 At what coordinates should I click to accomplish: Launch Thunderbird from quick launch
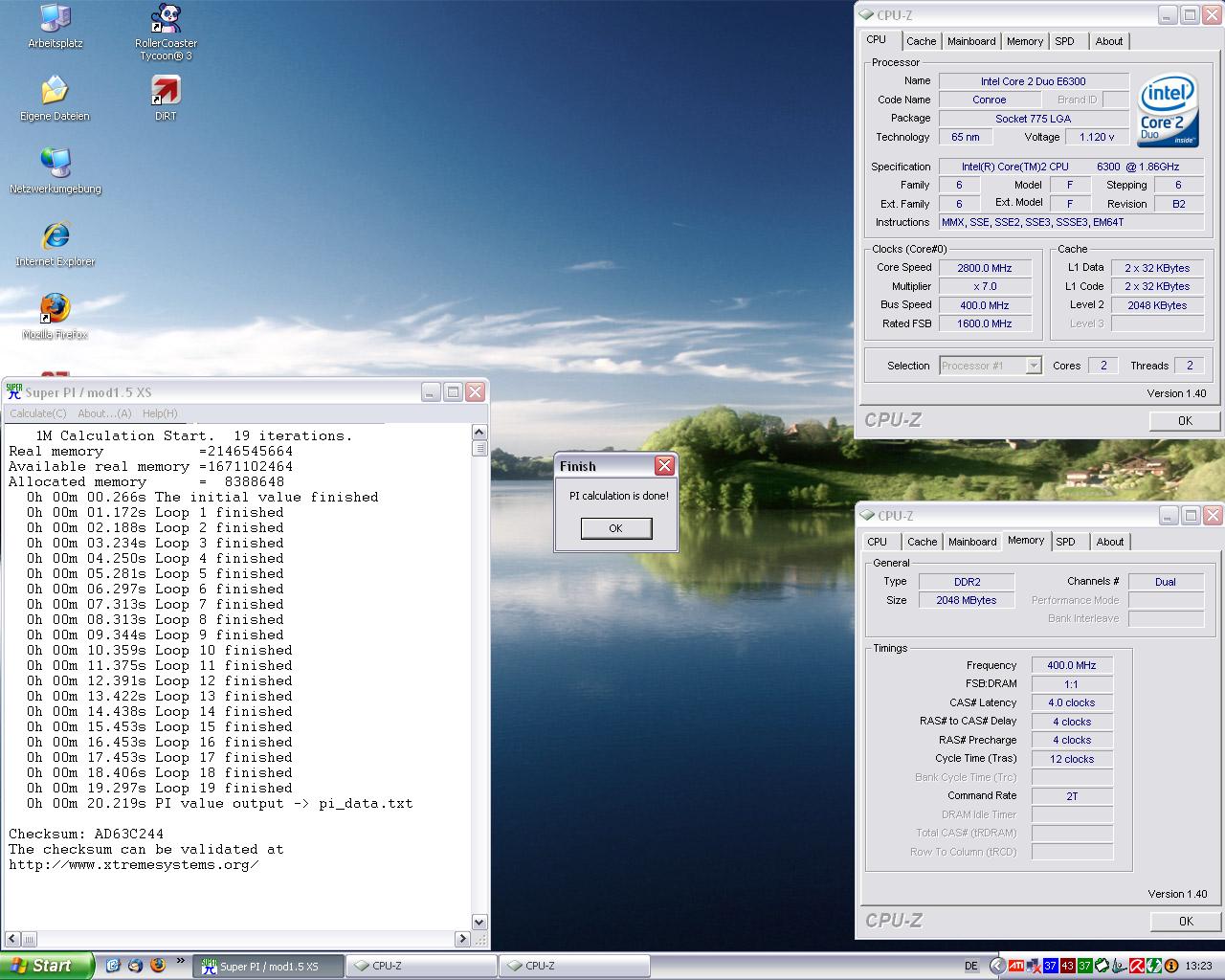point(135,966)
